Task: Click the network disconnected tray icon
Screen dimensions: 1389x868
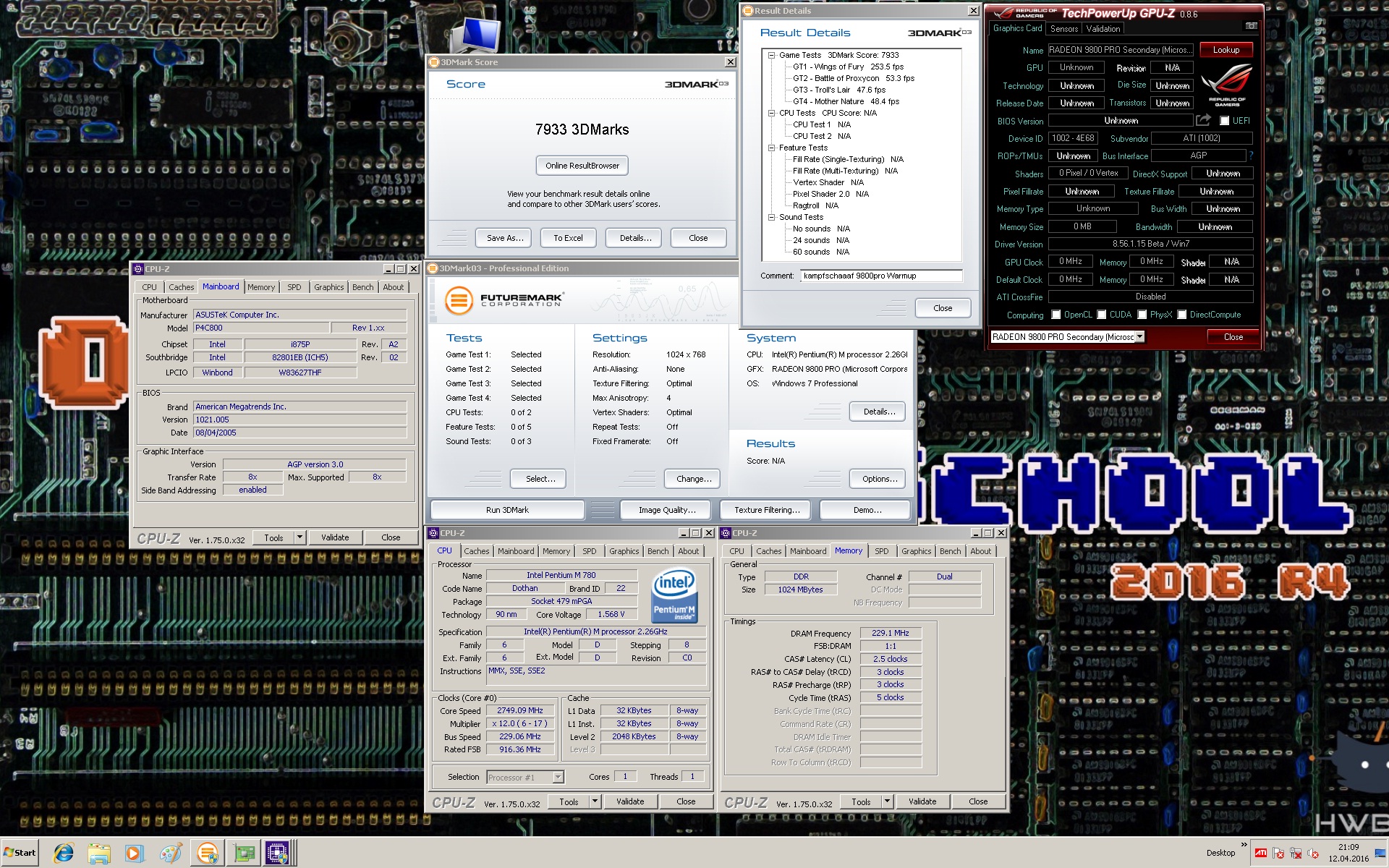Action: [x=1296, y=853]
